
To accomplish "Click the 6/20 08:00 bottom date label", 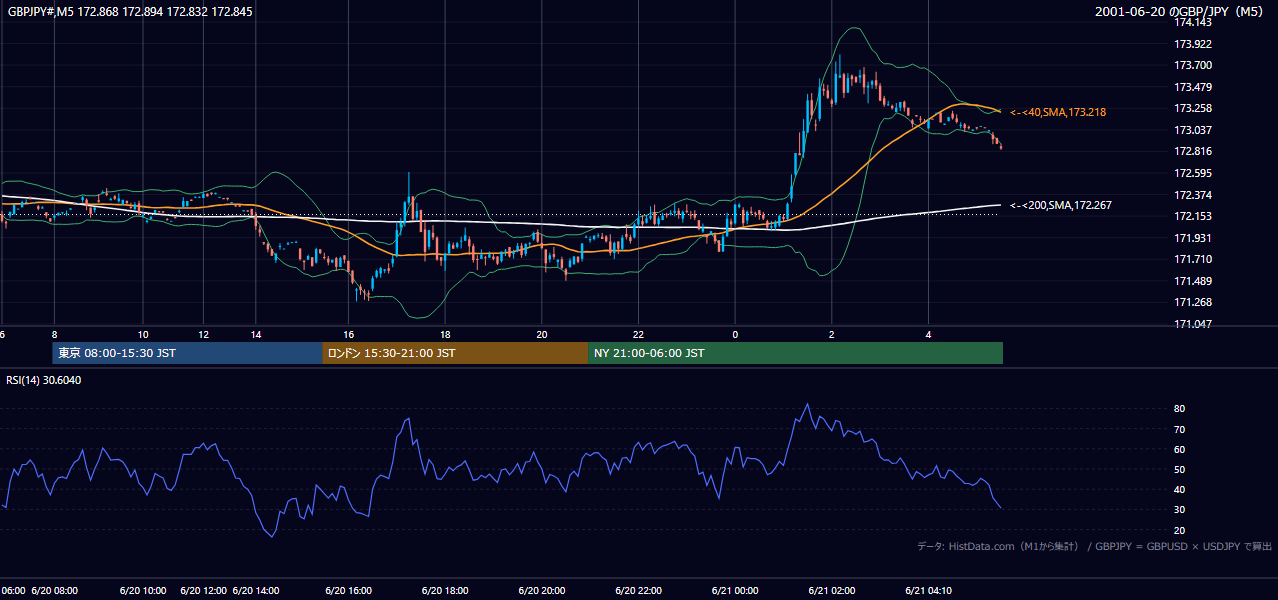I will pos(54,591).
